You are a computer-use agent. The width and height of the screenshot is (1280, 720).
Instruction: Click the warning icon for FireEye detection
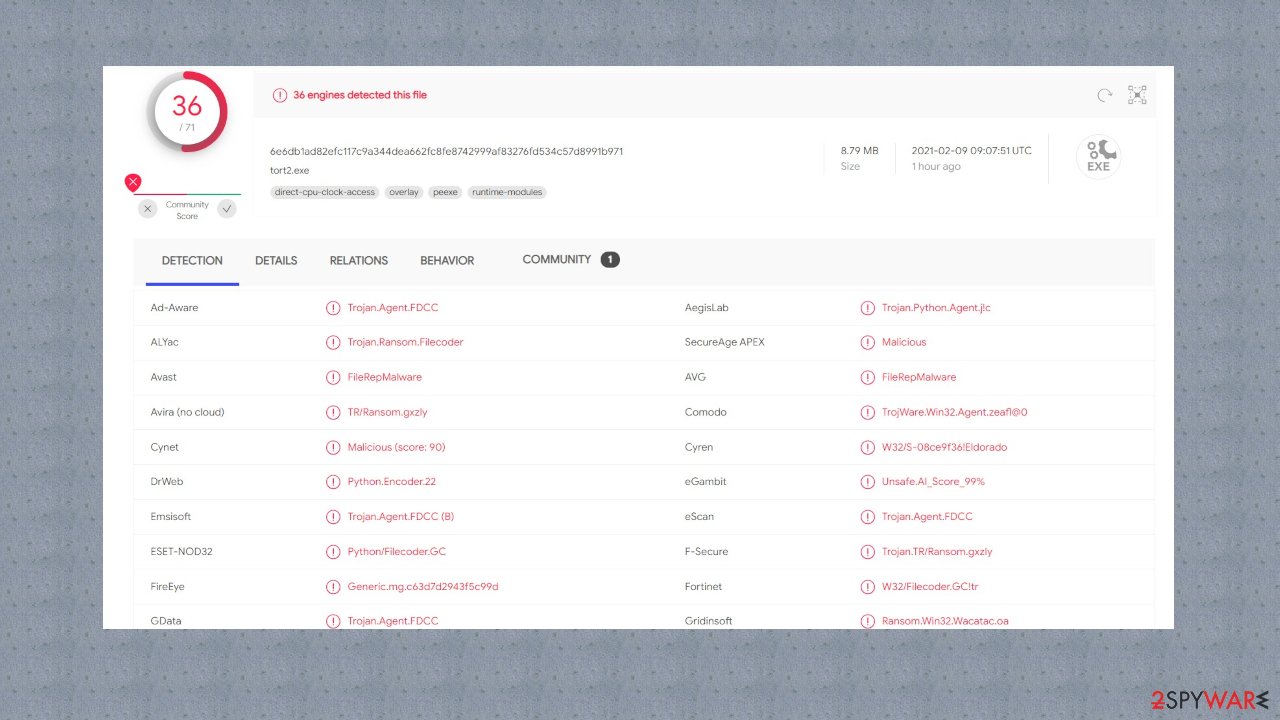pyautogui.click(x=333, y=587)
